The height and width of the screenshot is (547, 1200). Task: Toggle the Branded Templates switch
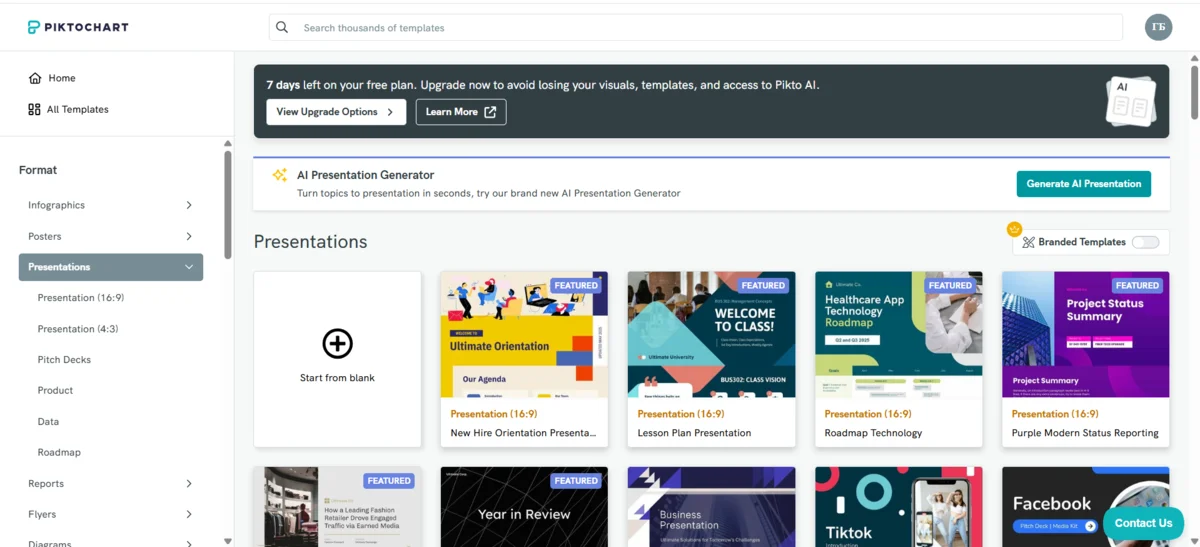[x=1145, y=242]
